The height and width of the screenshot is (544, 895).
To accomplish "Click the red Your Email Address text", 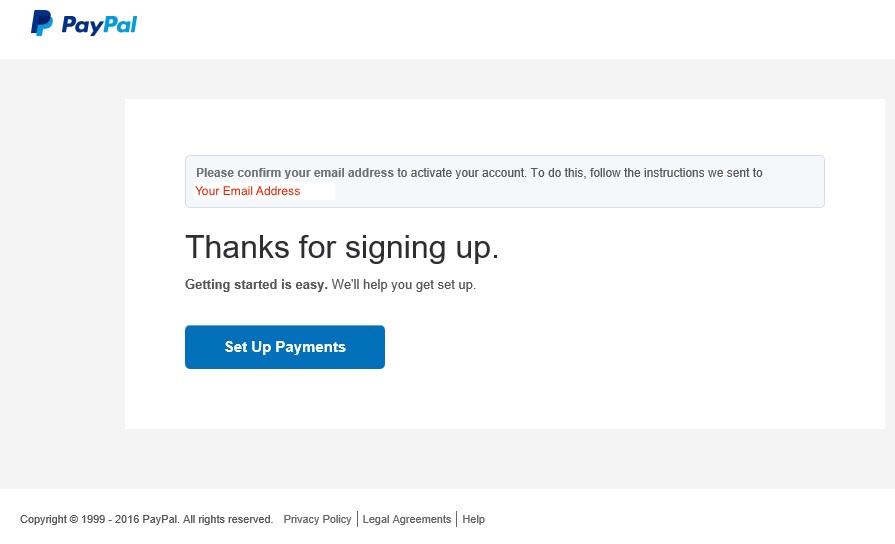I will 247,191.
